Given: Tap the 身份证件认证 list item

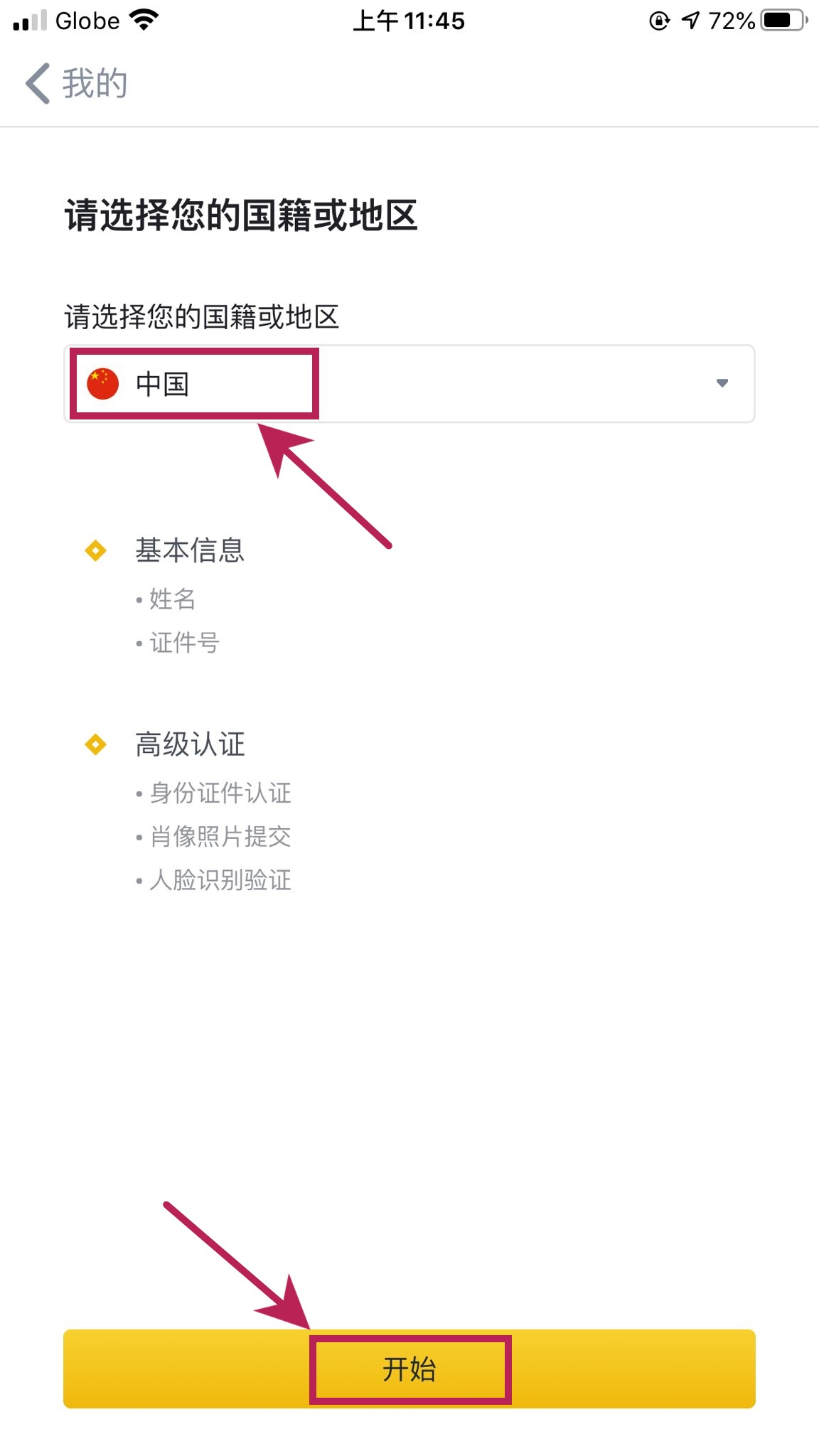Looking at the screenshot, I should click(x=220, y=793).
